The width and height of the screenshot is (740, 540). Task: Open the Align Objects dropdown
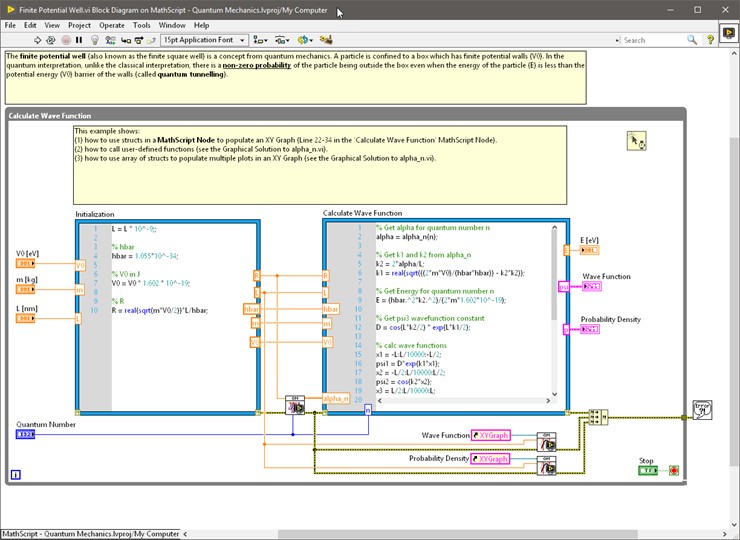point(260,40)
